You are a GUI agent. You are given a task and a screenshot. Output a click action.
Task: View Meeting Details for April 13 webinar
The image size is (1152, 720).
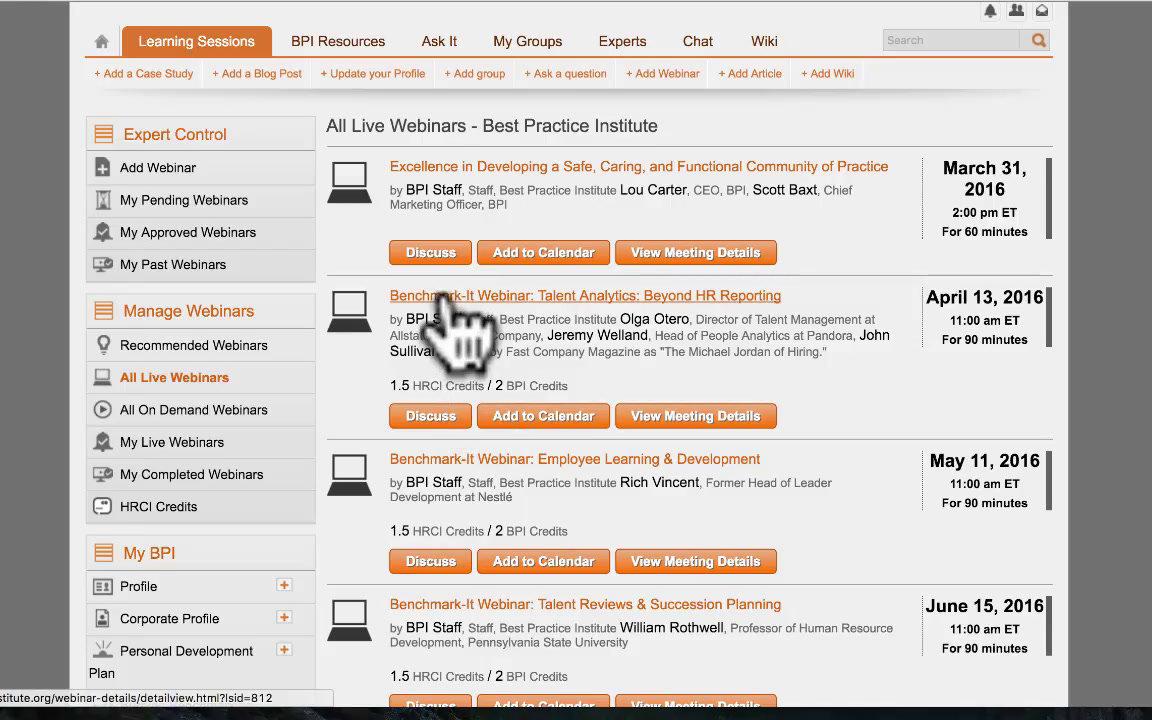696,416
